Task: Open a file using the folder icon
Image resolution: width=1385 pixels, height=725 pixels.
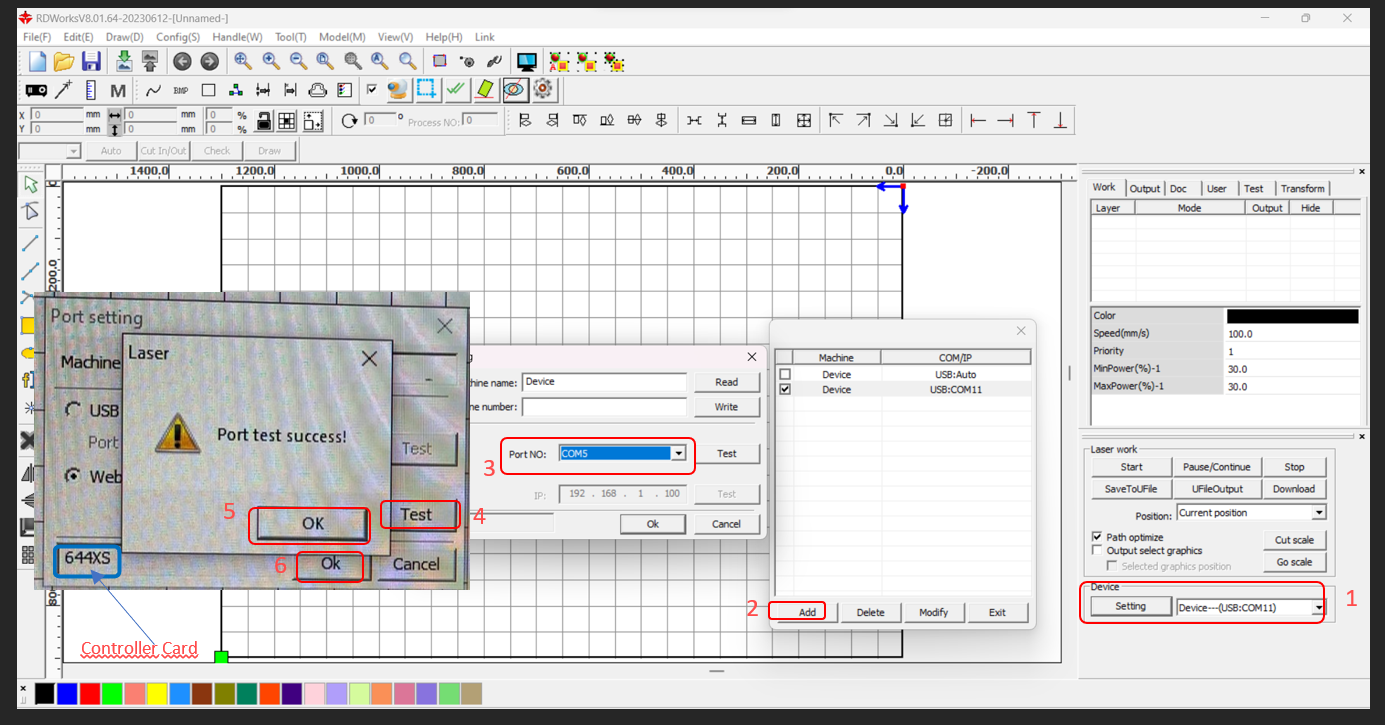Action: click(64, 61)
